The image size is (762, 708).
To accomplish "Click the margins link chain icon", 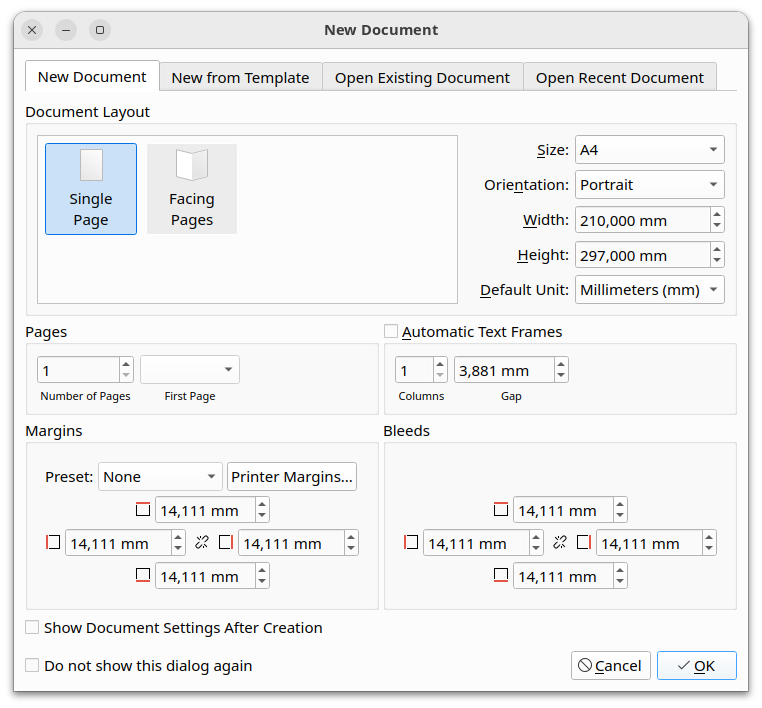I will click(203, 543).
